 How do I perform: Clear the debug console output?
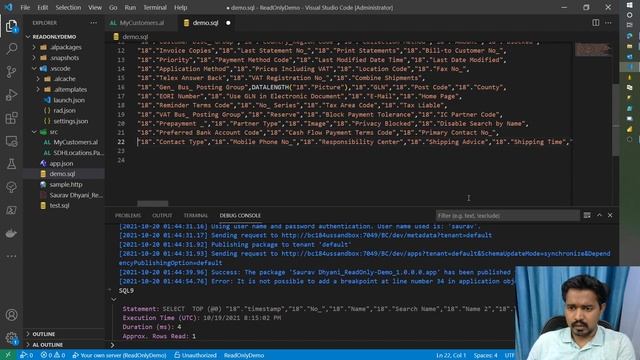click(x=587, y=215)
